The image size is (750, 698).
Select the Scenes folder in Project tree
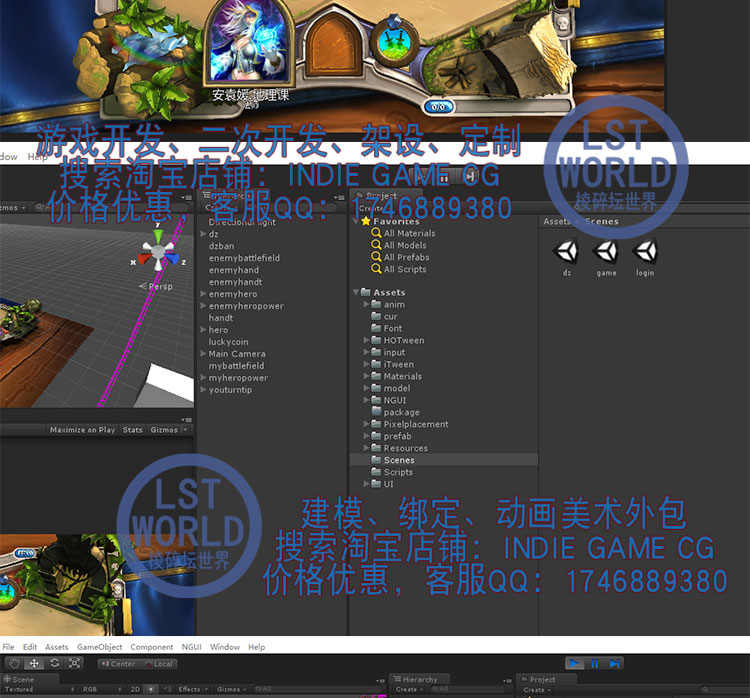coord(443,460)
